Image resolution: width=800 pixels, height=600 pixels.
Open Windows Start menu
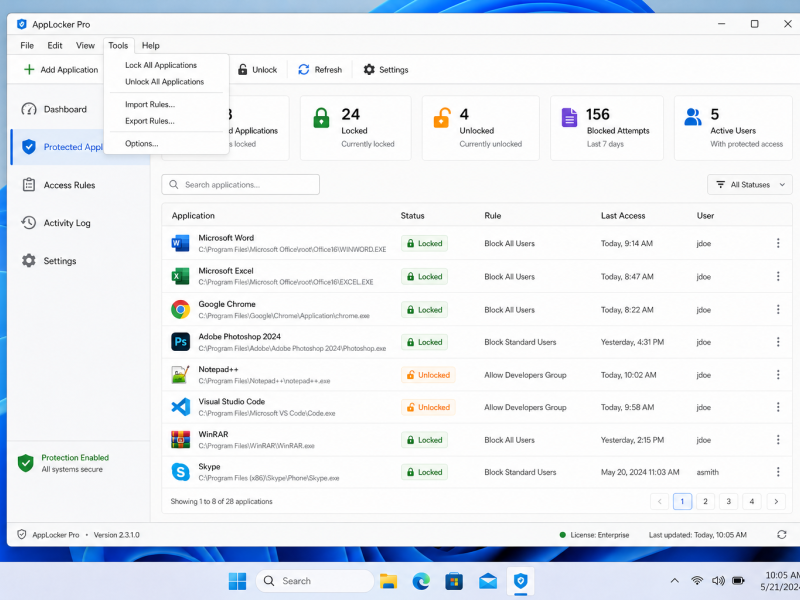(237, 581)
